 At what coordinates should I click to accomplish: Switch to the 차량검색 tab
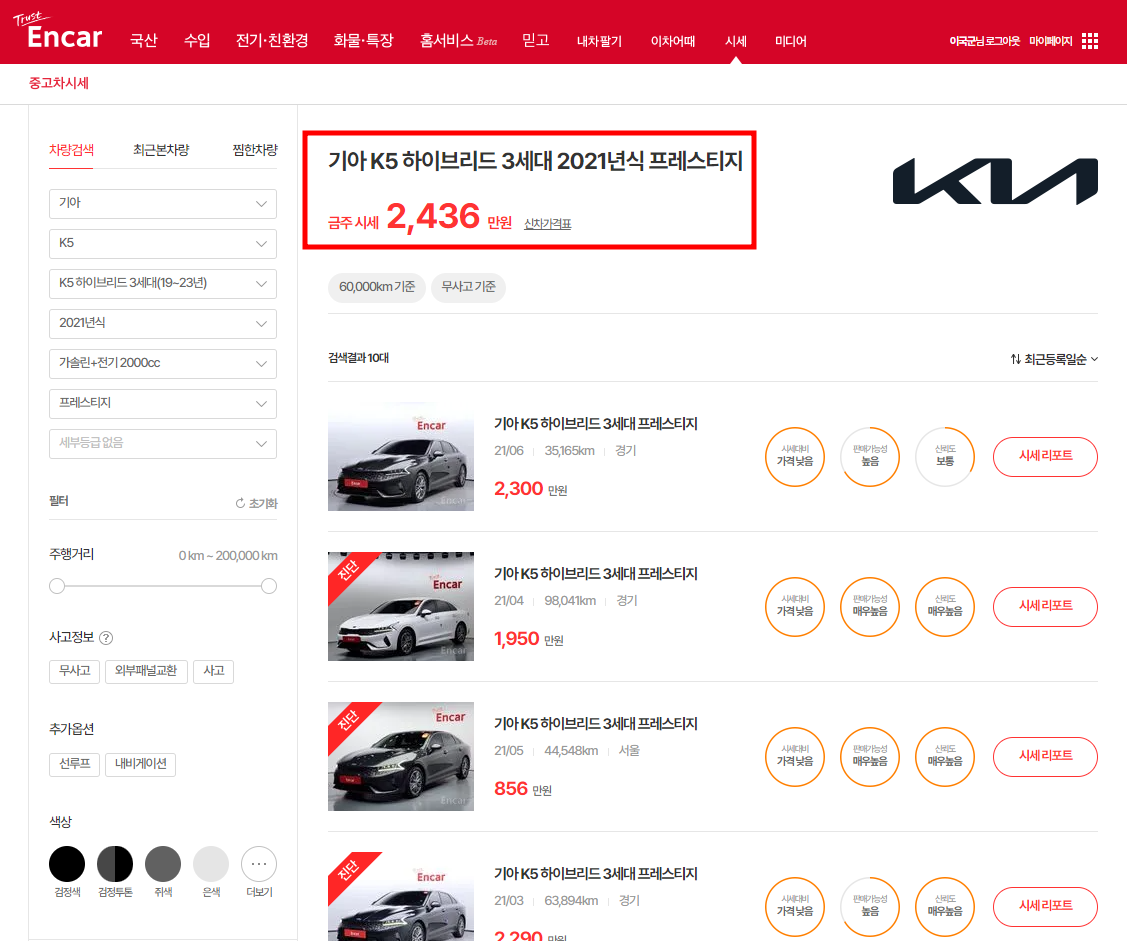point(71,150)
